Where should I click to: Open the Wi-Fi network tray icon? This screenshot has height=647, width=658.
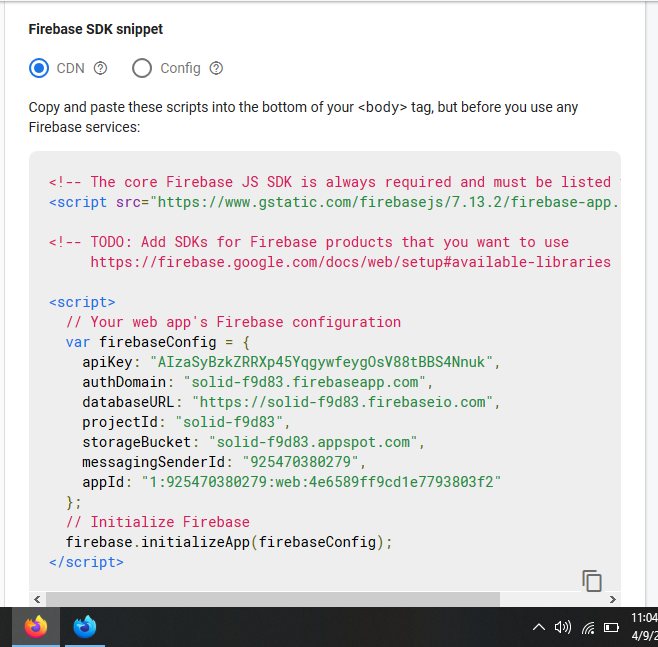click(x=588, y=628)
